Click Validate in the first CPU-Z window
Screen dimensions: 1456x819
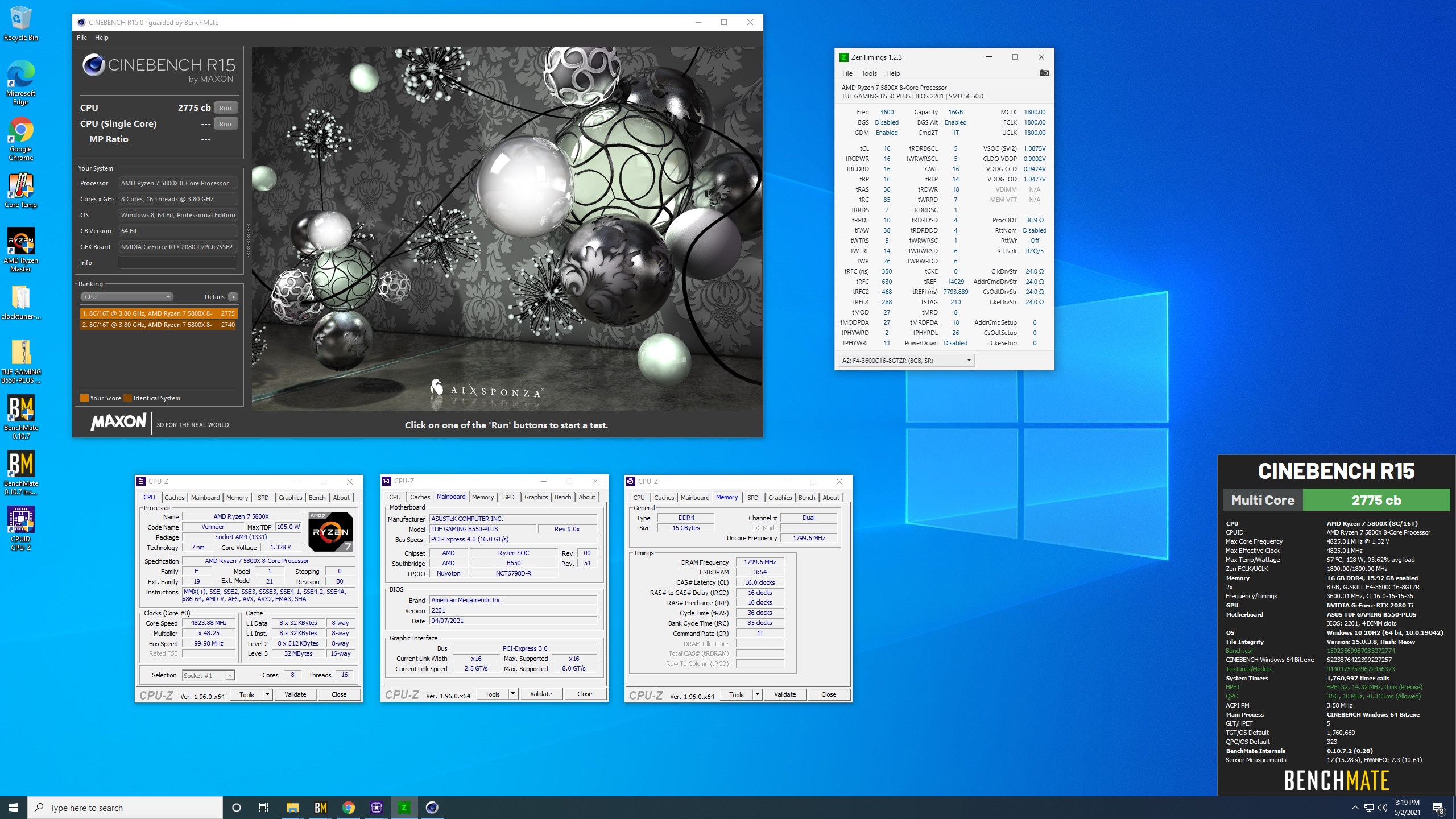pyautogui.click(x=295, y=694)
